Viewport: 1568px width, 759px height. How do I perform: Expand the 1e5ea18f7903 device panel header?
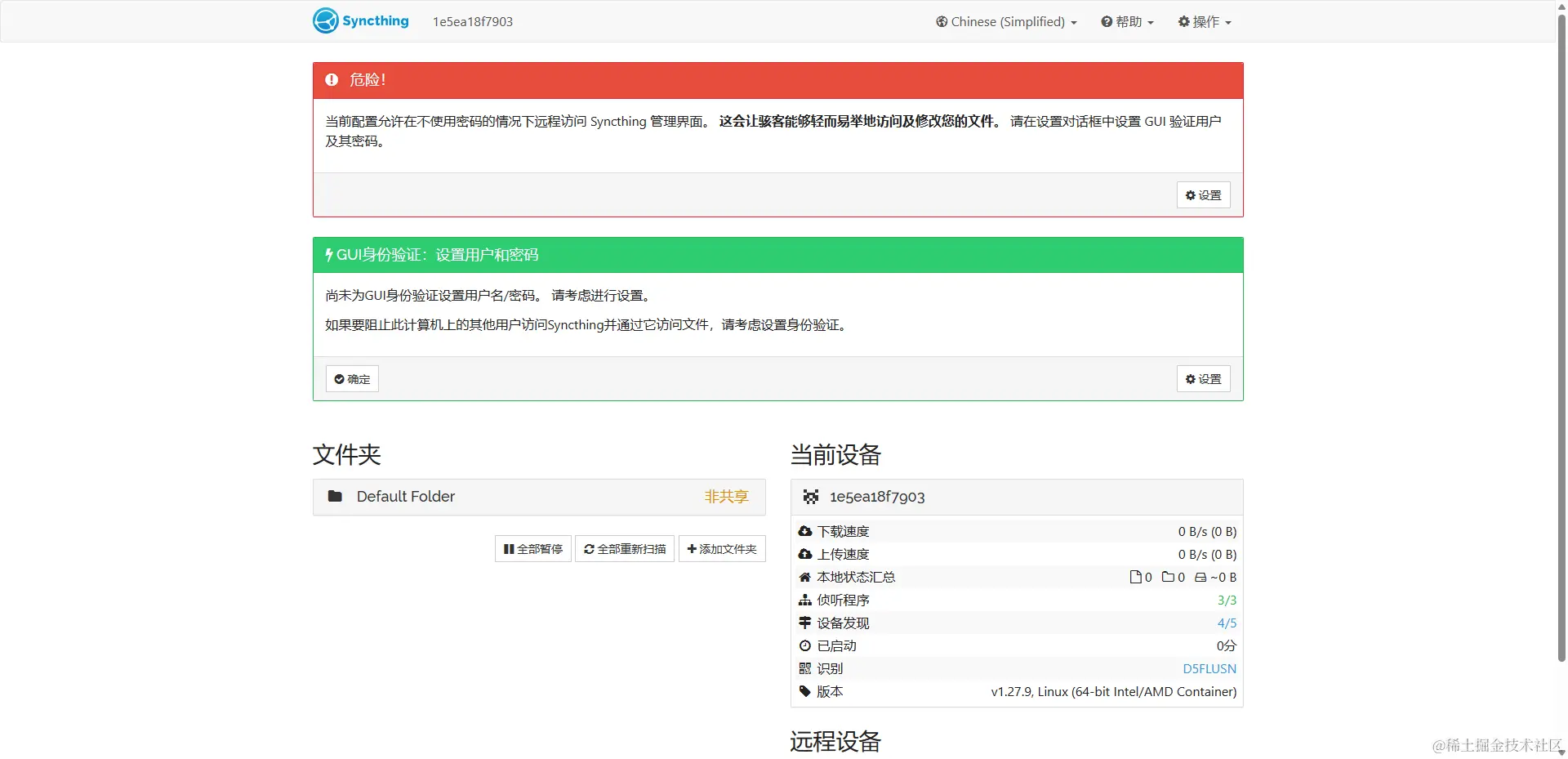click(x=1017, y=497)
